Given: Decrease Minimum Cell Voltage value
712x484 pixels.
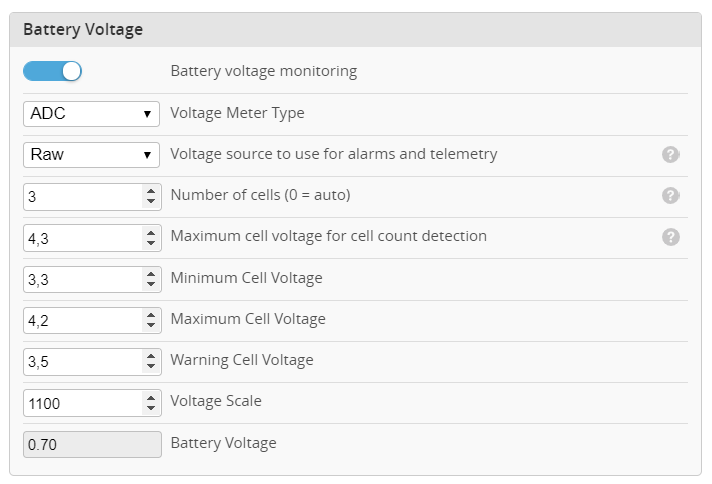Looking at the screenshot, I should [x=151, y=284].
